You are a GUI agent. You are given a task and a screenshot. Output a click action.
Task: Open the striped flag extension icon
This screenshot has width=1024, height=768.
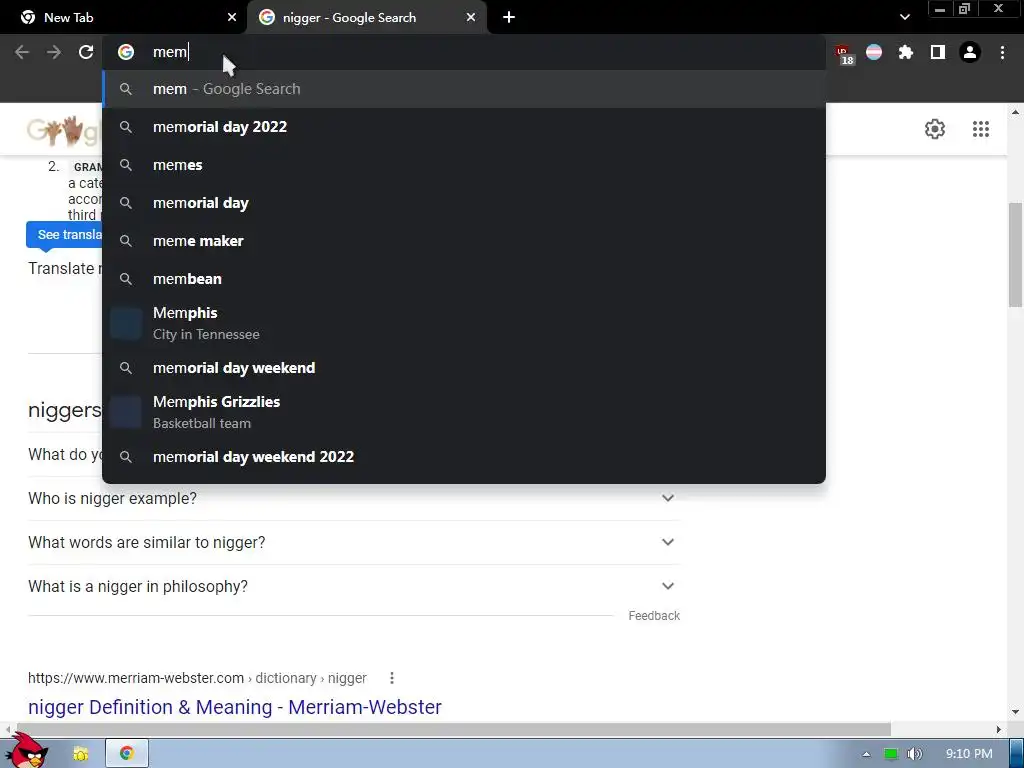click(874, 52)
